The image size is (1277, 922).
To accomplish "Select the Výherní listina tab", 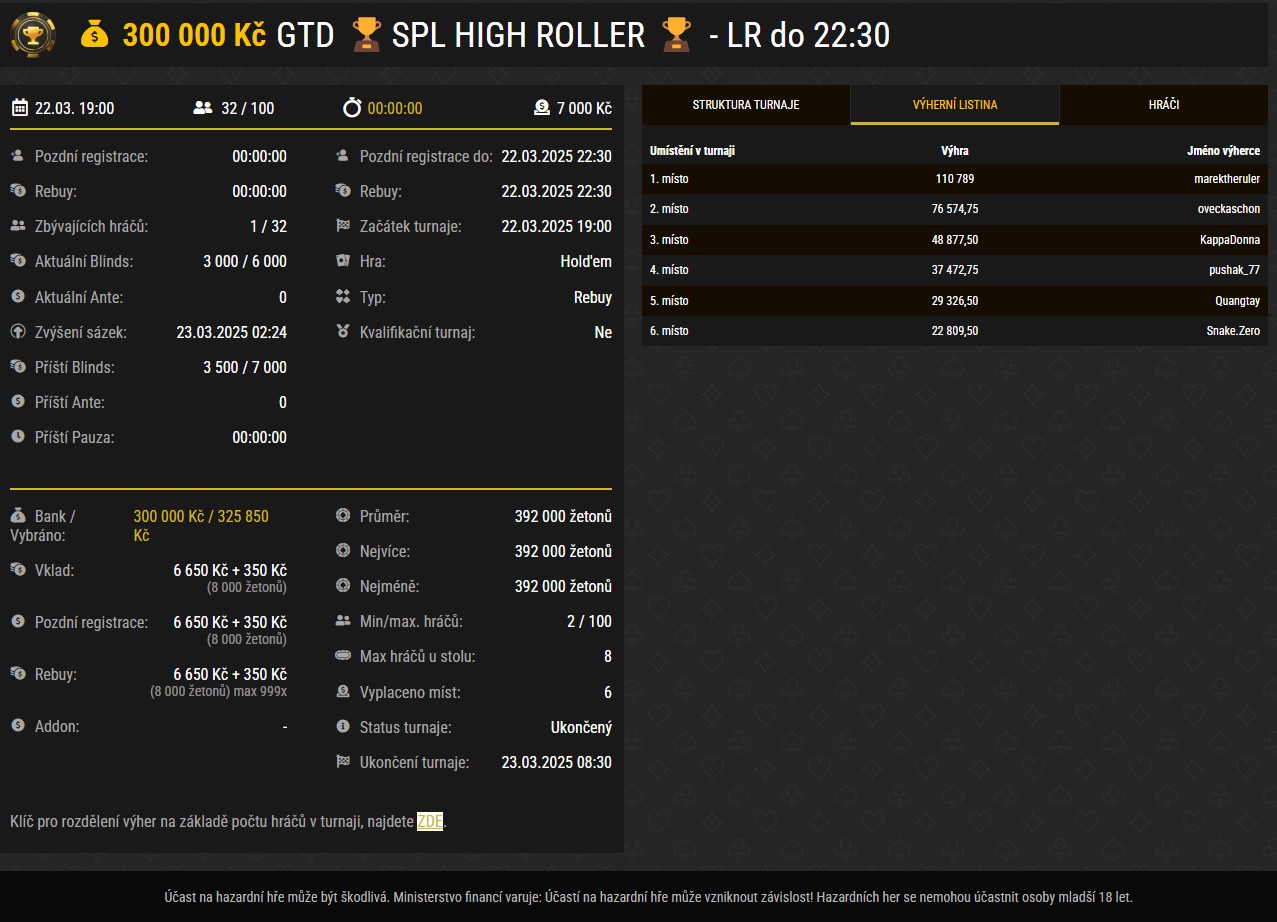I will (954, 105).
